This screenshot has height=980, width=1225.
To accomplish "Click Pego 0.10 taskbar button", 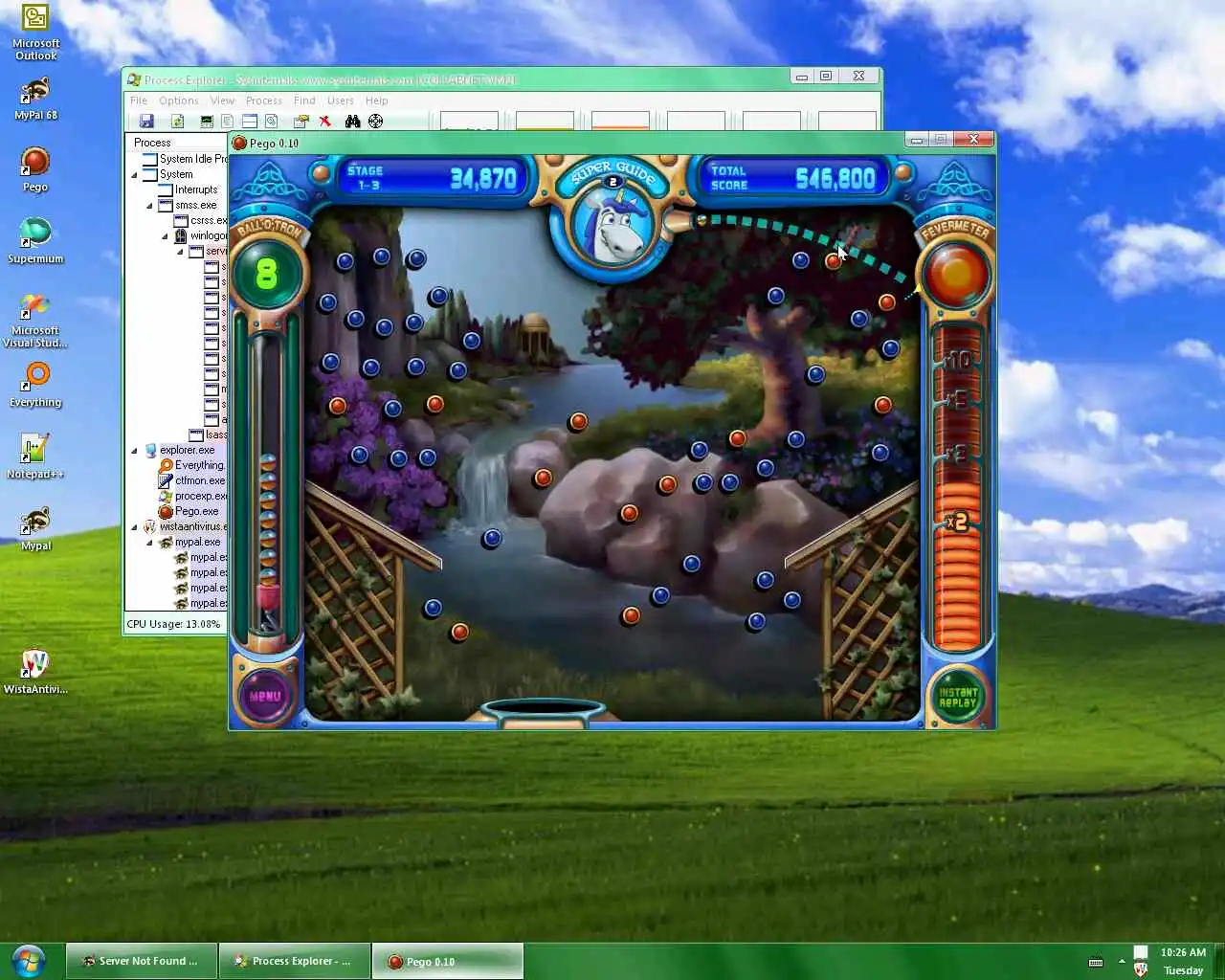I will point(447,961).
